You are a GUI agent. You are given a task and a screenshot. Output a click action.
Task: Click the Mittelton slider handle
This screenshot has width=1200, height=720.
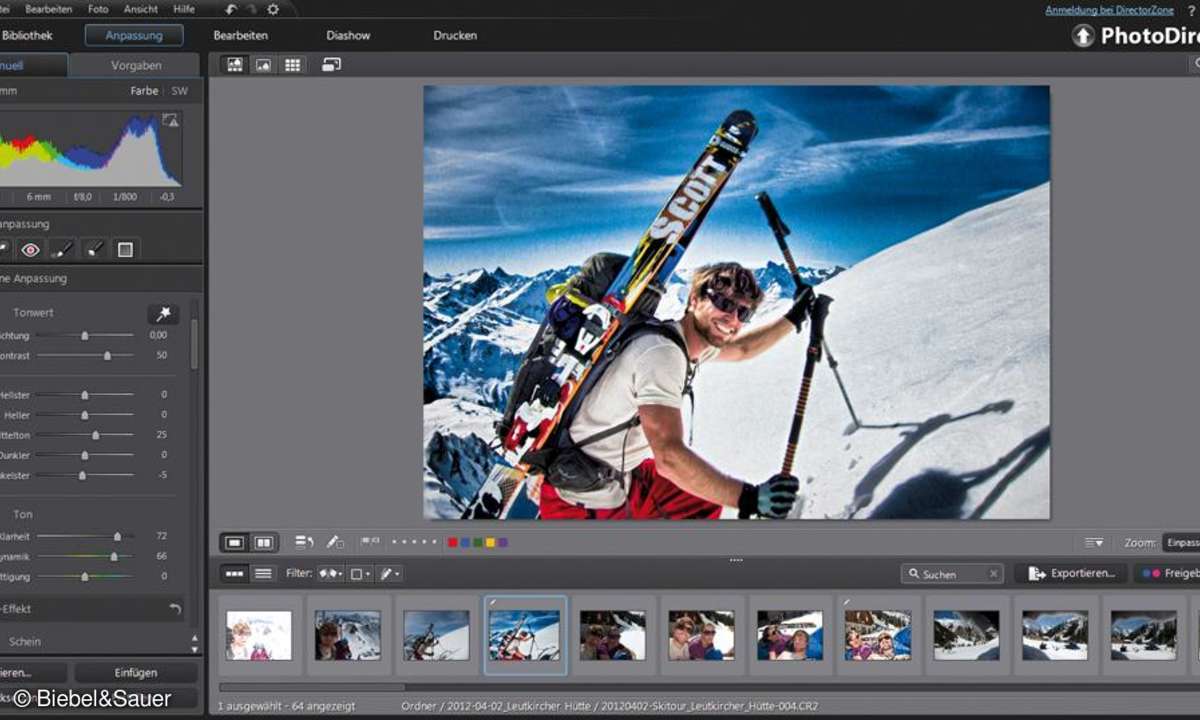coord(96,435)
